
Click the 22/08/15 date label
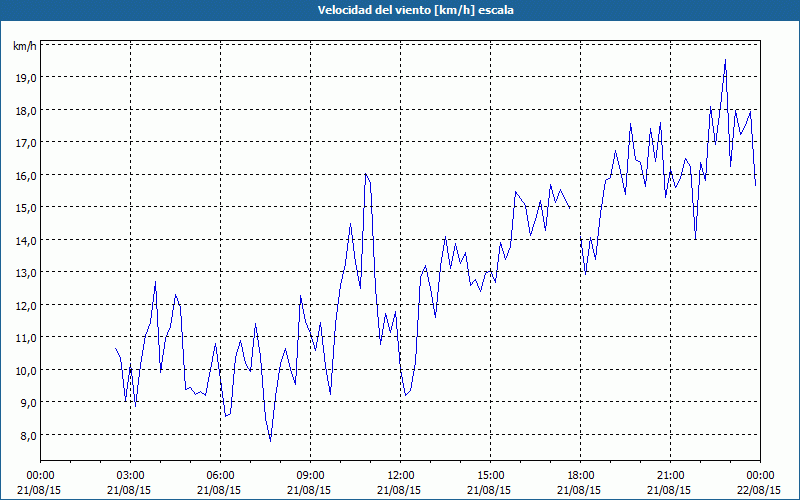759,490
